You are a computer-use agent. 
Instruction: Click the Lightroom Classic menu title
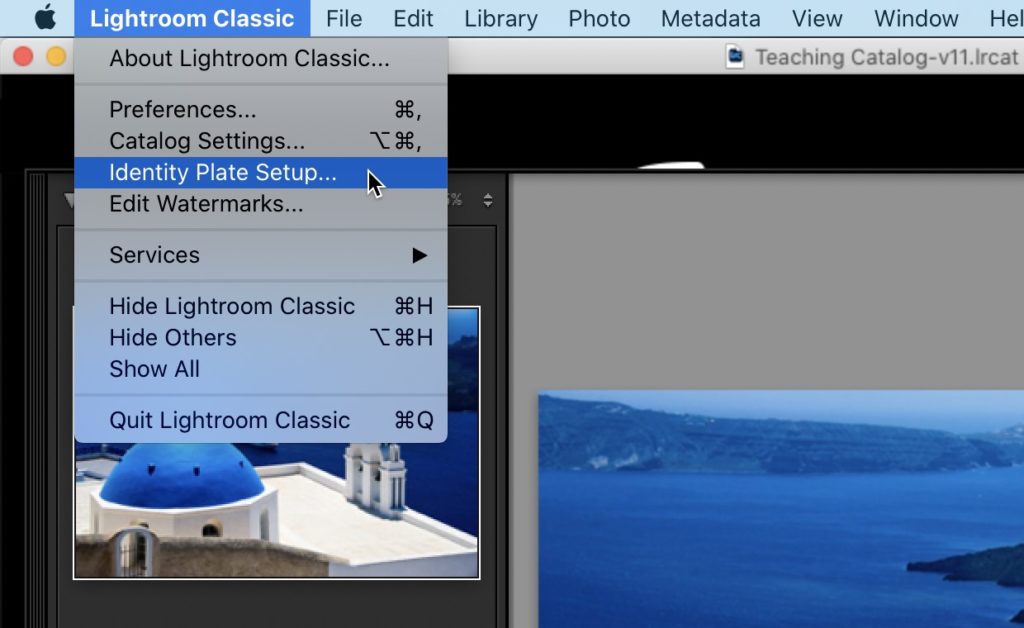(x=192, y=18)
